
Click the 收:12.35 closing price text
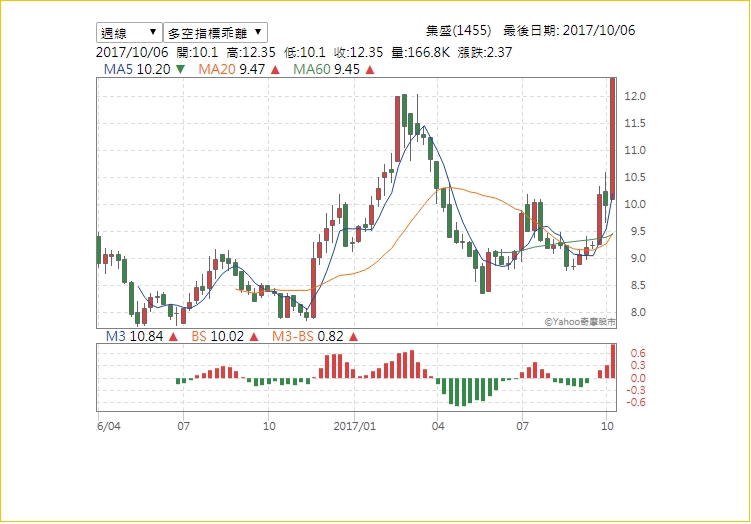coord(359,52)
